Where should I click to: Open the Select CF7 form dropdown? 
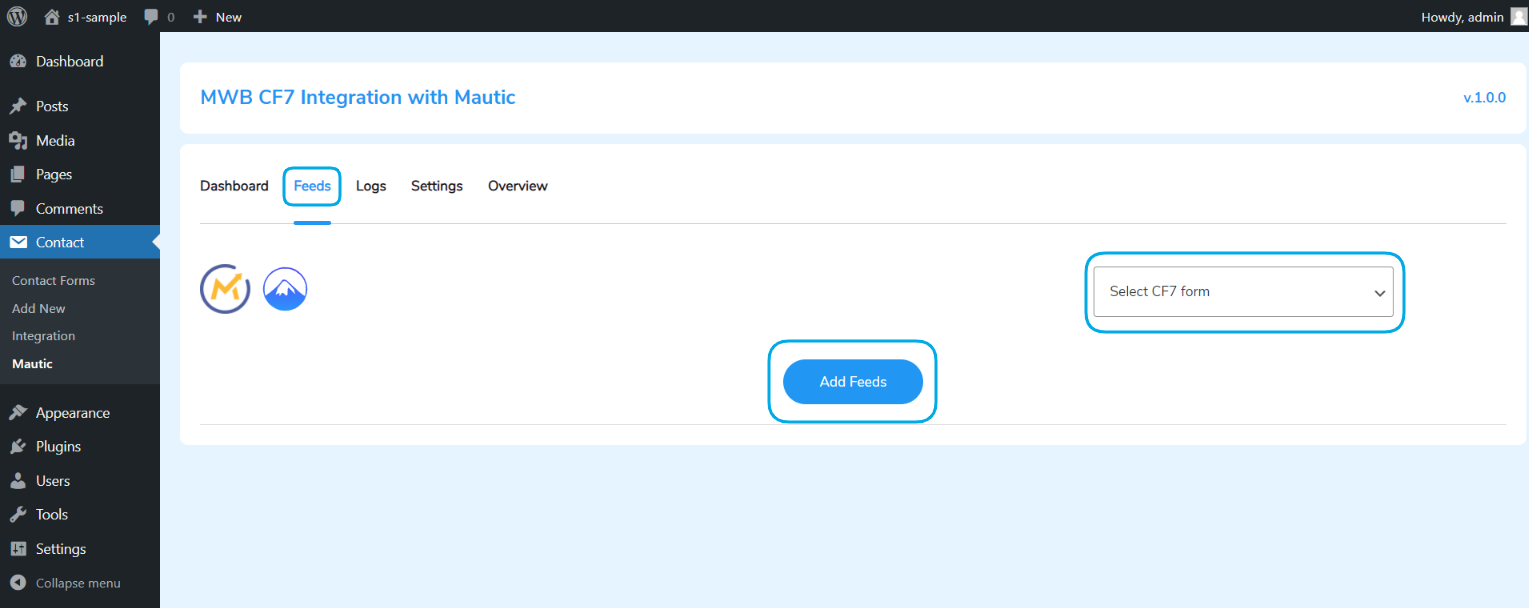pyautogui.click(x=1243, y=292)
